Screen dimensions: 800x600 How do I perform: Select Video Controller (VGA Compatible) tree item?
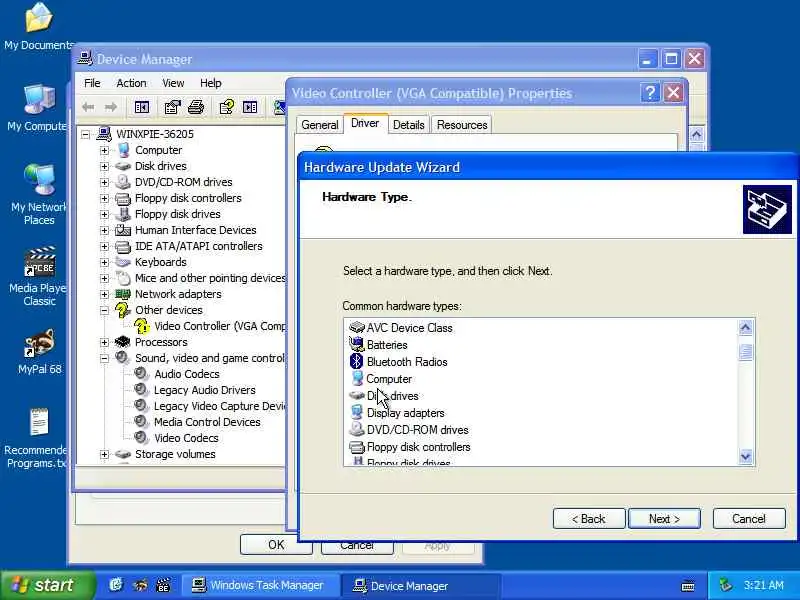coord(210,326)
